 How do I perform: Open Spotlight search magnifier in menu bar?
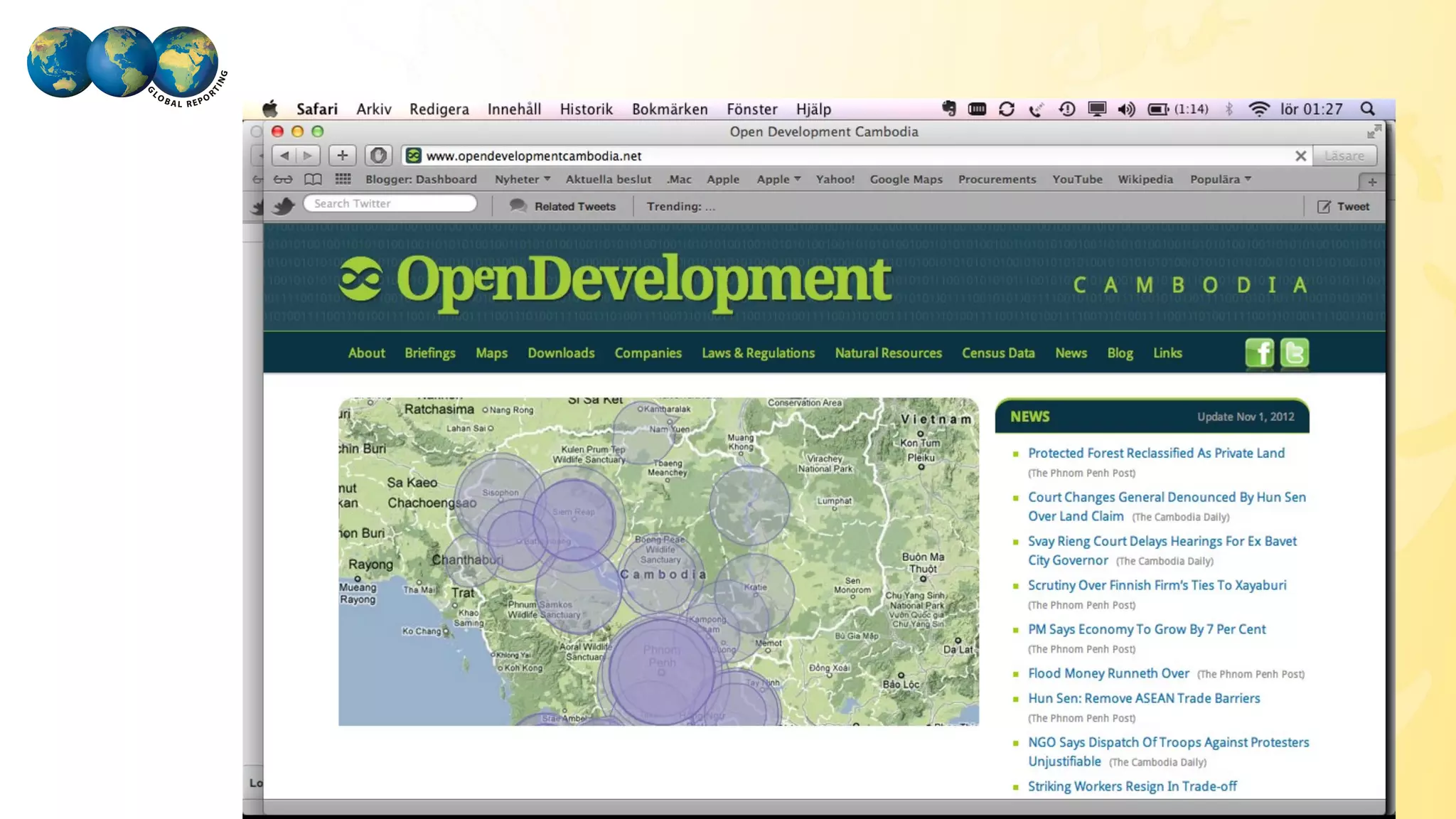(x=1367, y=109)
